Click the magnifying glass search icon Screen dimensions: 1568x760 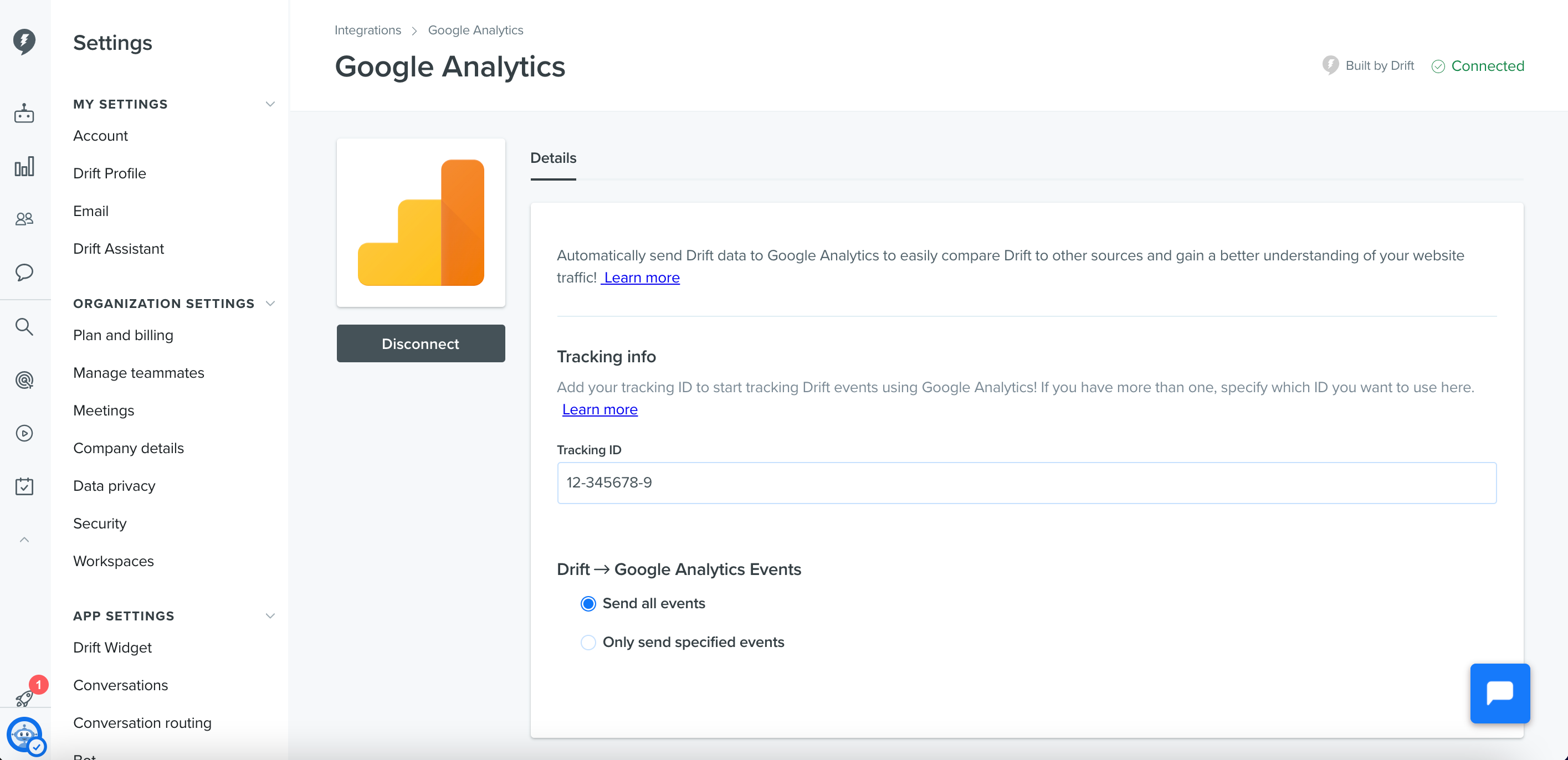click(x=24, y=327)
